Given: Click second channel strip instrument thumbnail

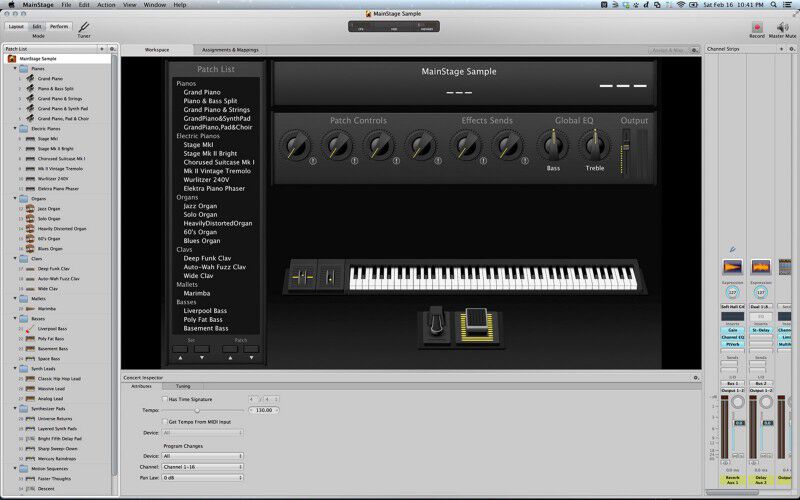Looking at the screenshot, I should [761, 266].
